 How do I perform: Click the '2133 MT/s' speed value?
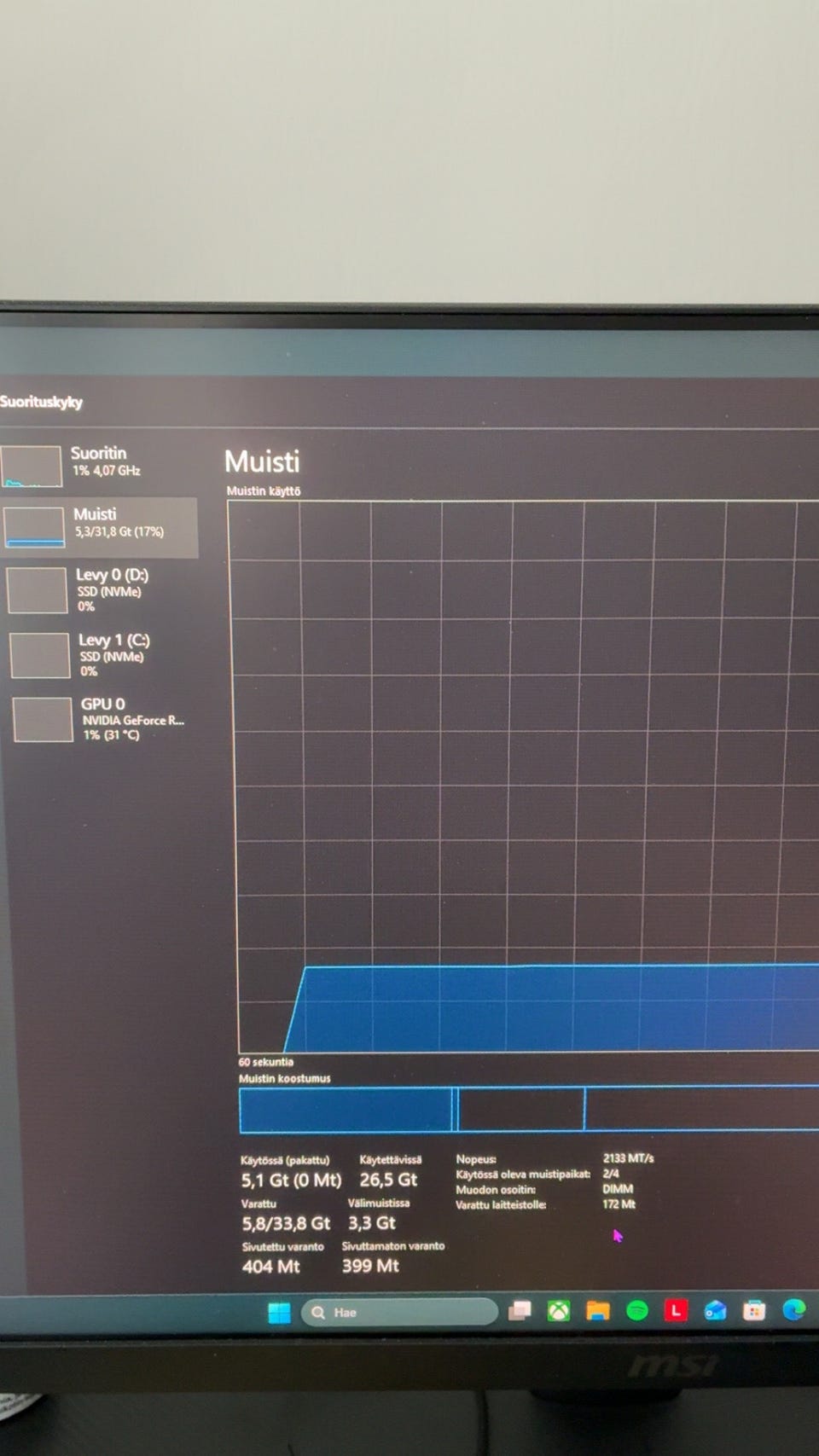pos(628,1158)
